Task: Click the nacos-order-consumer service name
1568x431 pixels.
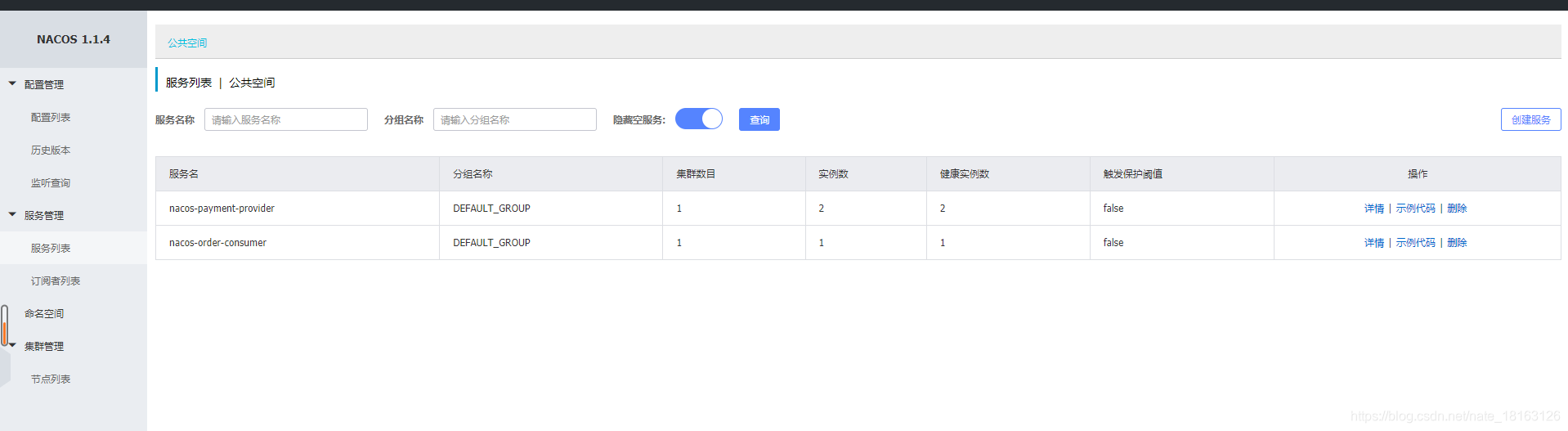Action: (217, 243)
